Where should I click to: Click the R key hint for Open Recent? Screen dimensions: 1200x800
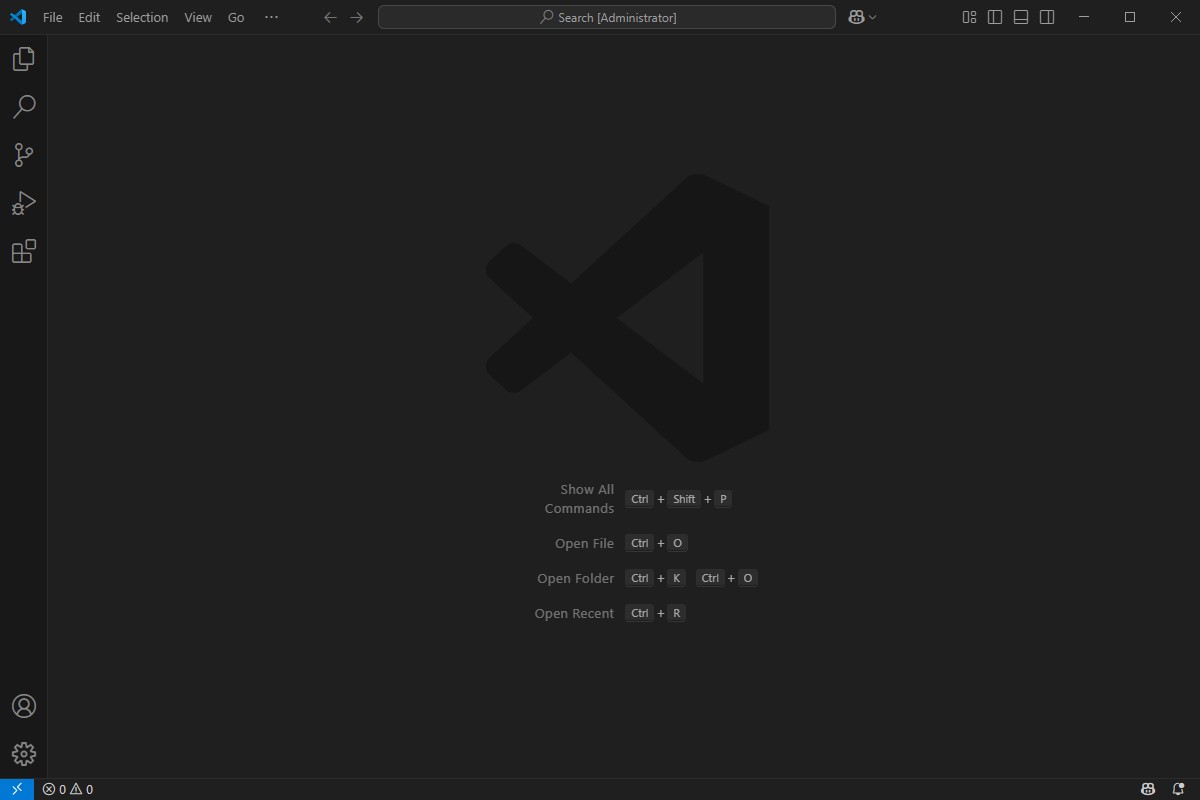(677, 613)
